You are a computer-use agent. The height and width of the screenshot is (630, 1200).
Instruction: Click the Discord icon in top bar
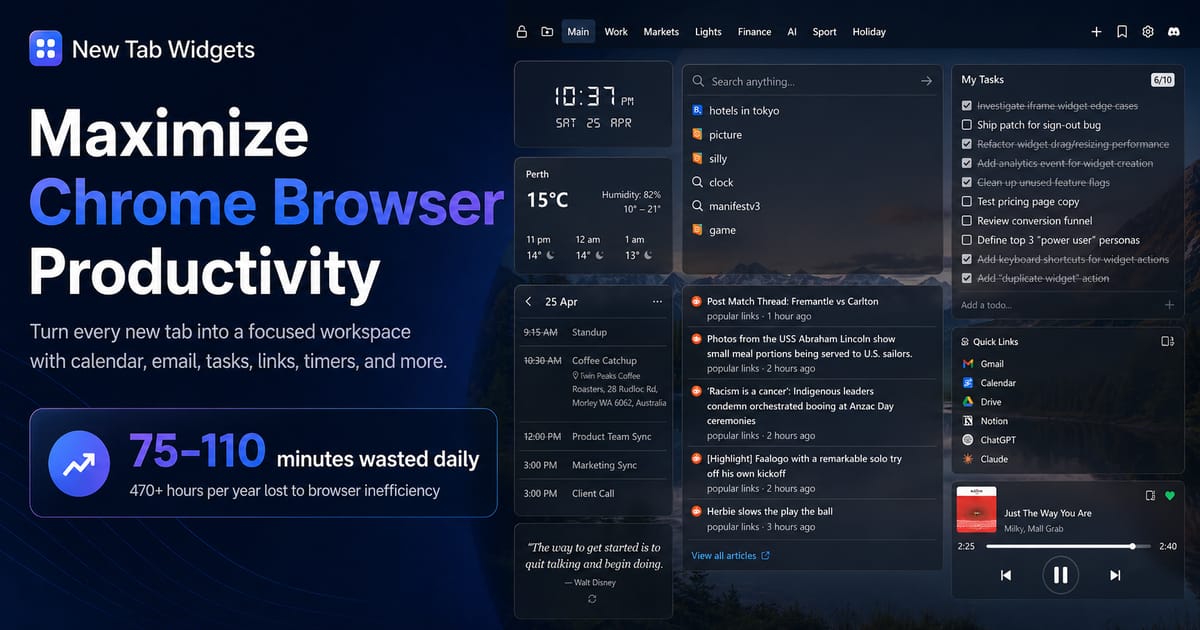point(1174,32)
